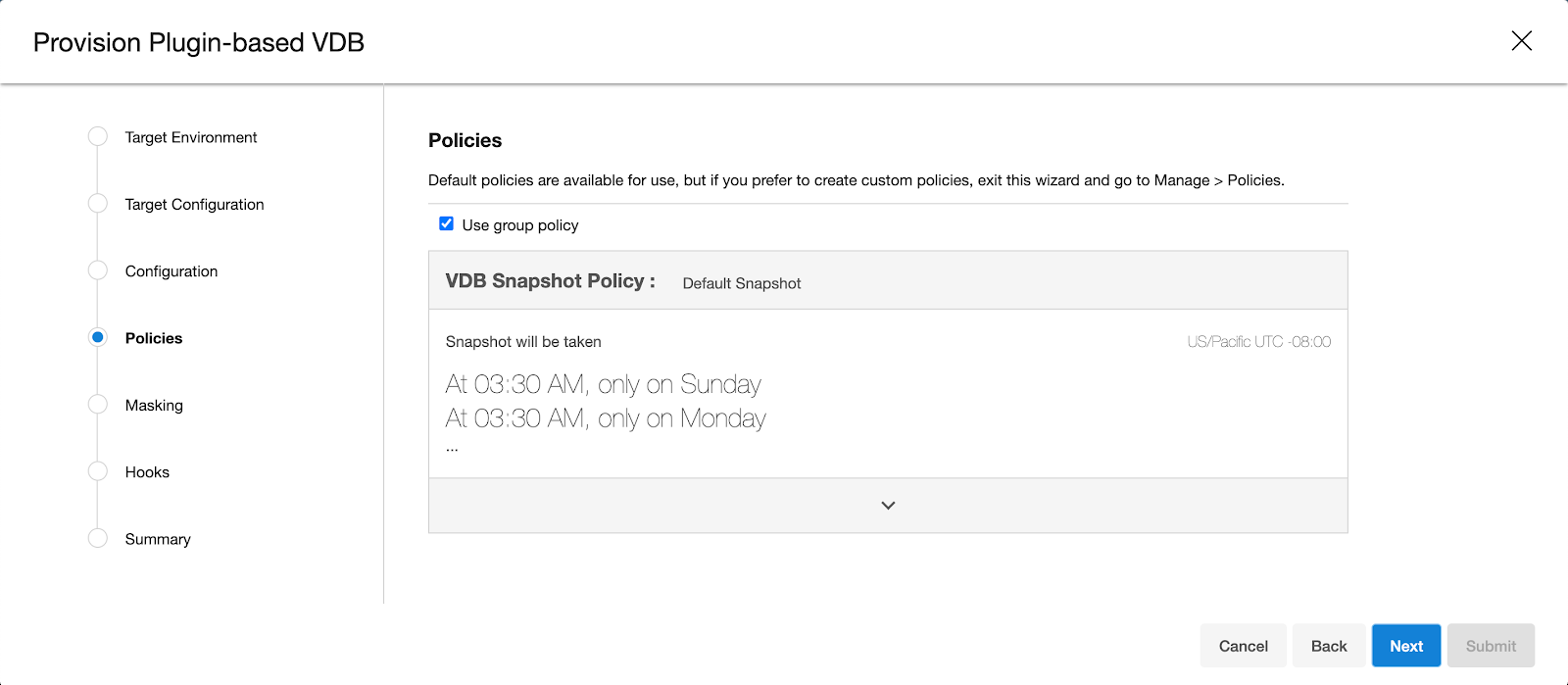Click the Target Environment step circle
The image size is (1568, 685).
(98, 137)
